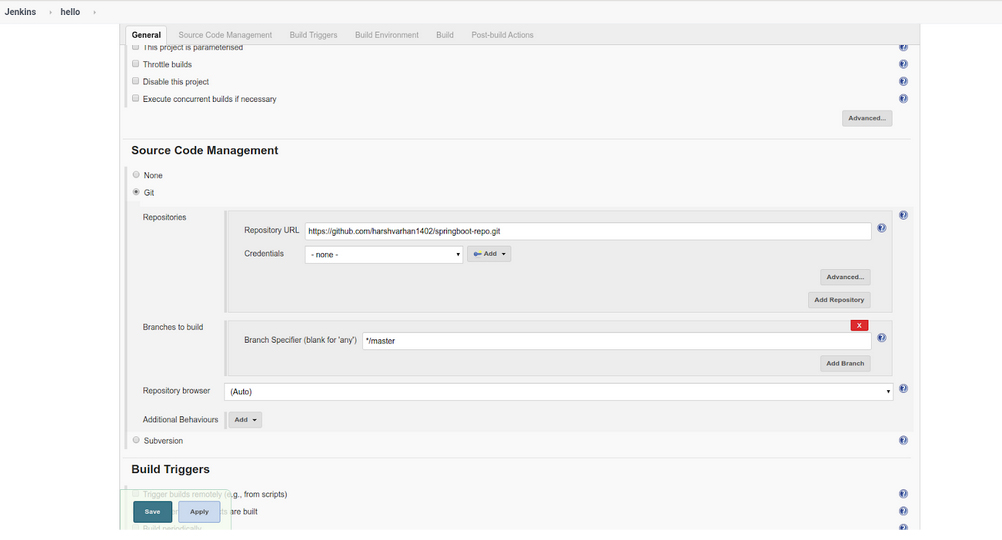Click the Save button
This screenshot has width=1002, height=540.
tap(152, 512)
